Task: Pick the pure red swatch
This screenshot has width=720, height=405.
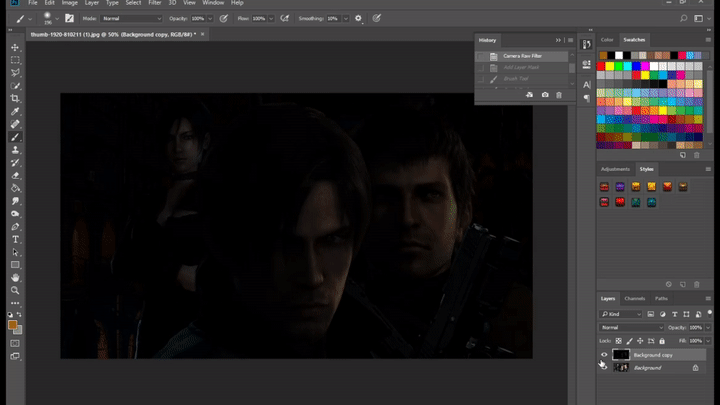Action: (601, 67)
